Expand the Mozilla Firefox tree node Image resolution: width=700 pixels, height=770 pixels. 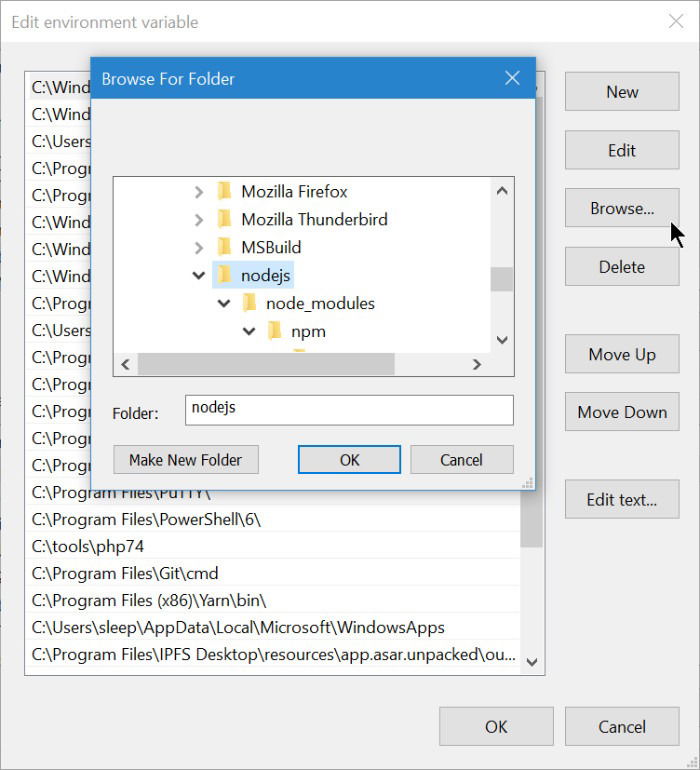click(198, 192)
